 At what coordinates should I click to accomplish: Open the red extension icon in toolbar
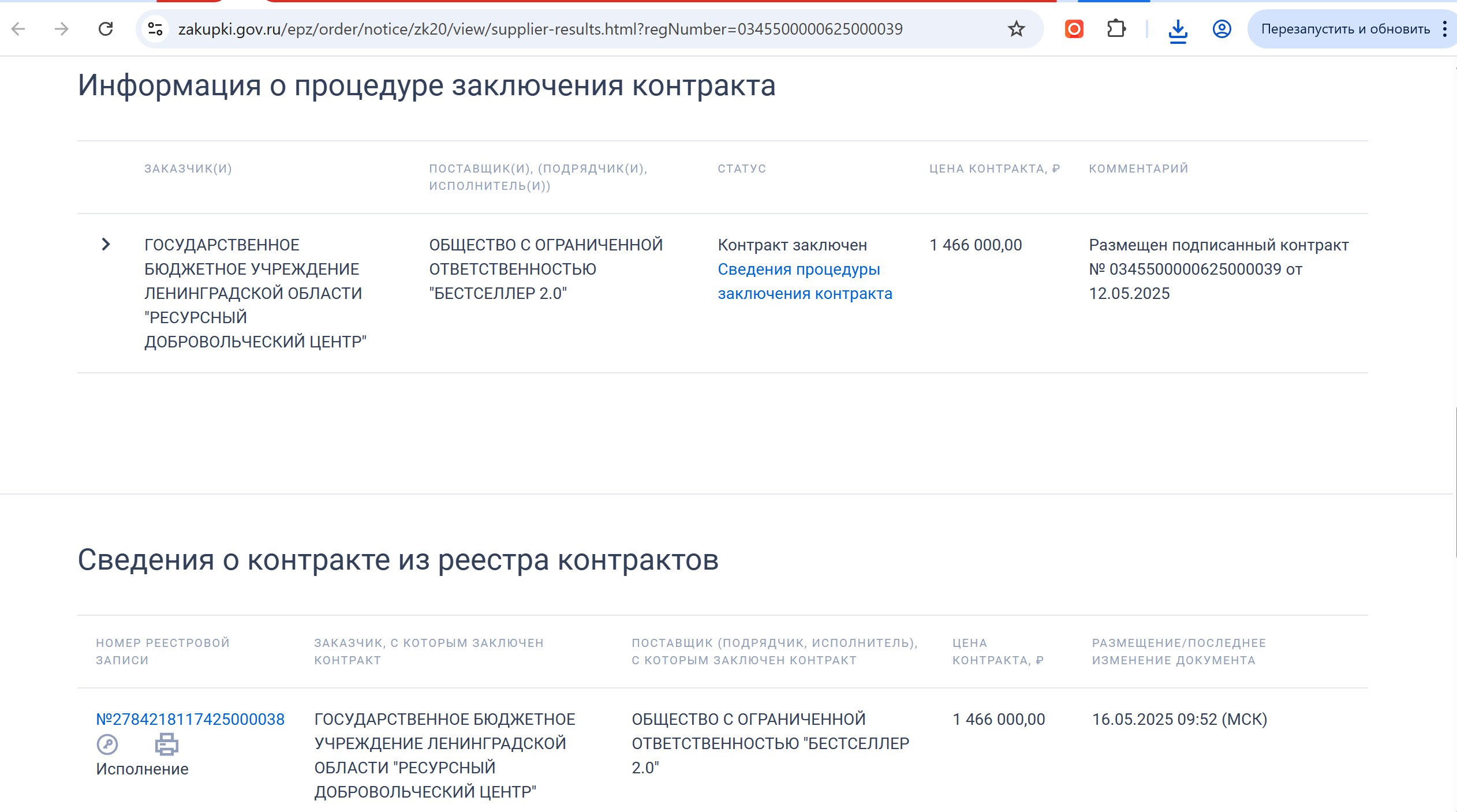pyautogui.click(x=1074, y=29)
